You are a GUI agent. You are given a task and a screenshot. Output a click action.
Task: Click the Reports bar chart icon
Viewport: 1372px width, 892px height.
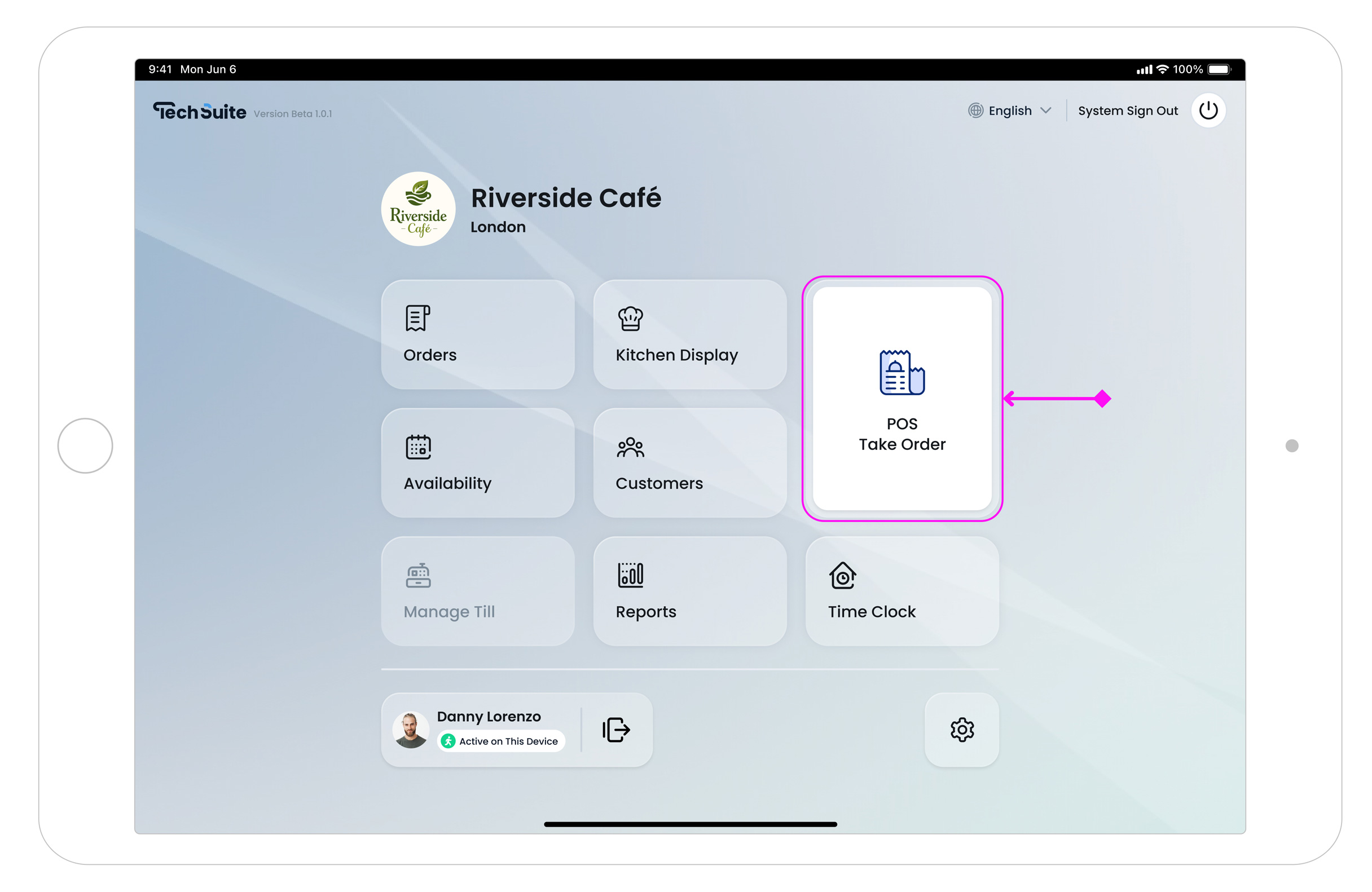pos(630,575)
